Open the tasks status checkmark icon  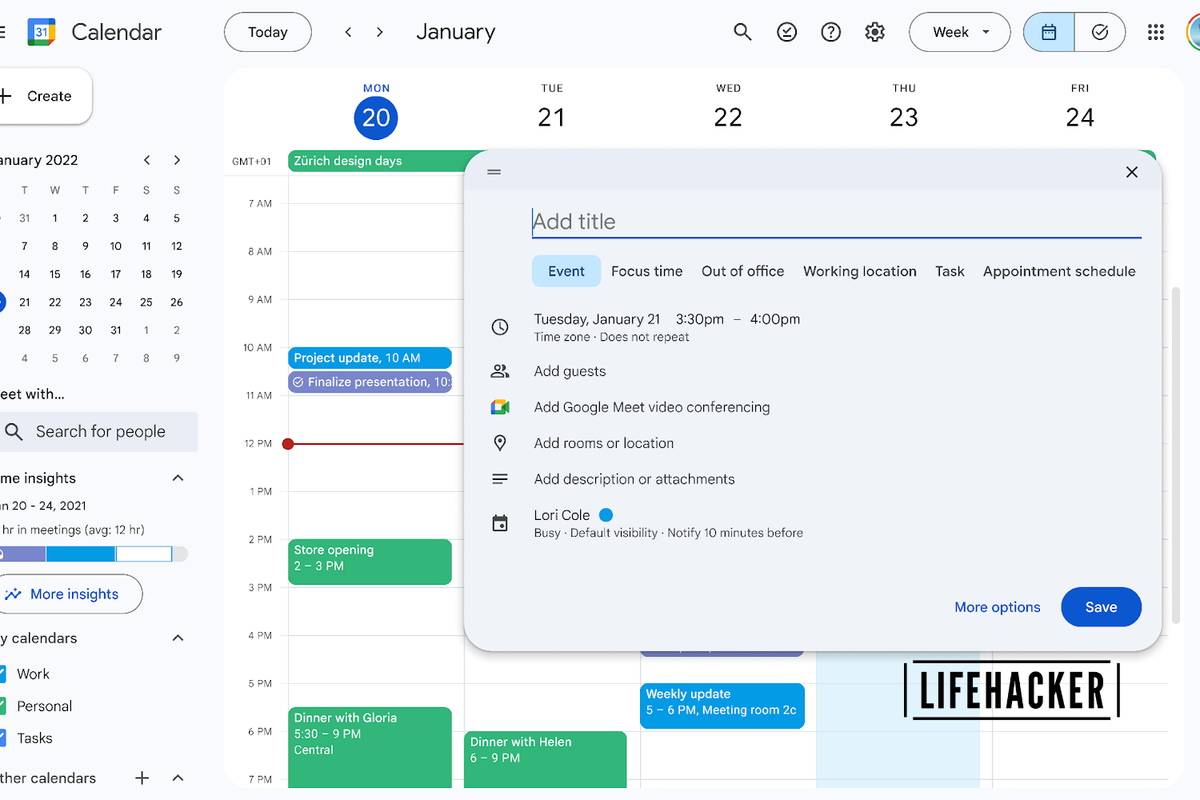pos(787,32)
